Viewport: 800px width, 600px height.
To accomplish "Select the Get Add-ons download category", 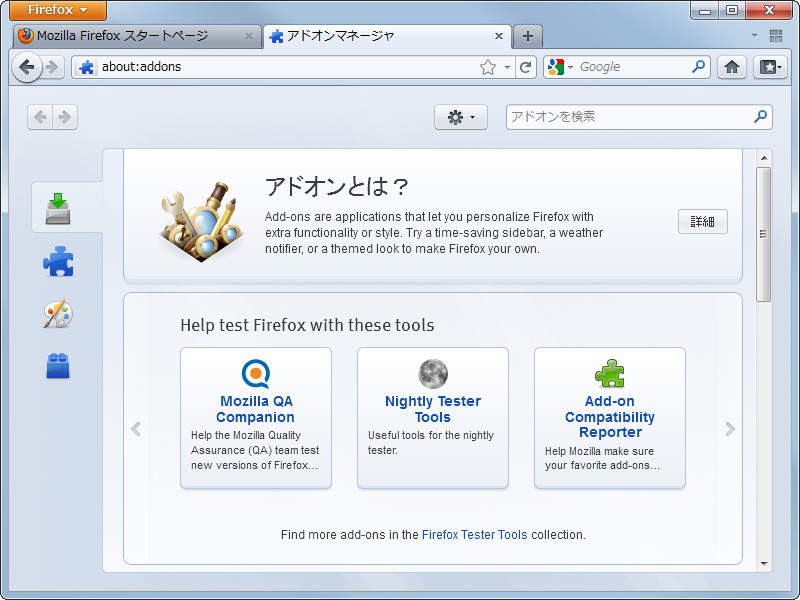I will pyautogui.click(x=67, y=208).
